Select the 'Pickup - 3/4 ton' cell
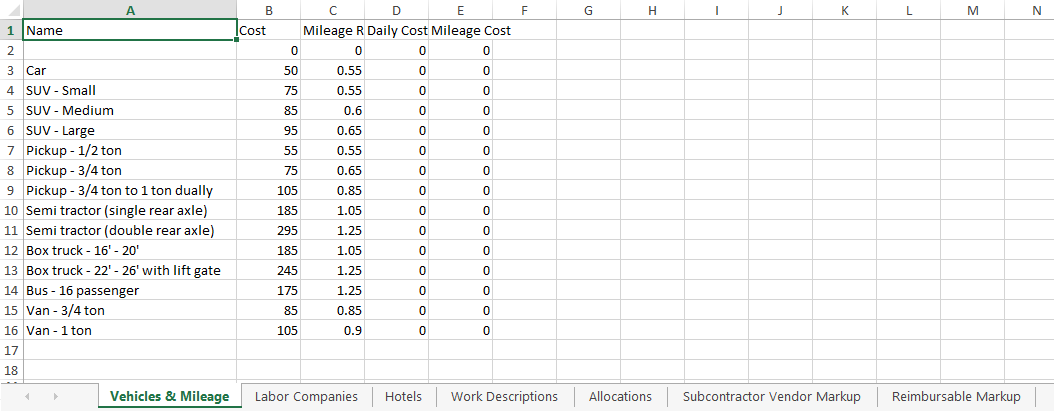 click(130, 170)
